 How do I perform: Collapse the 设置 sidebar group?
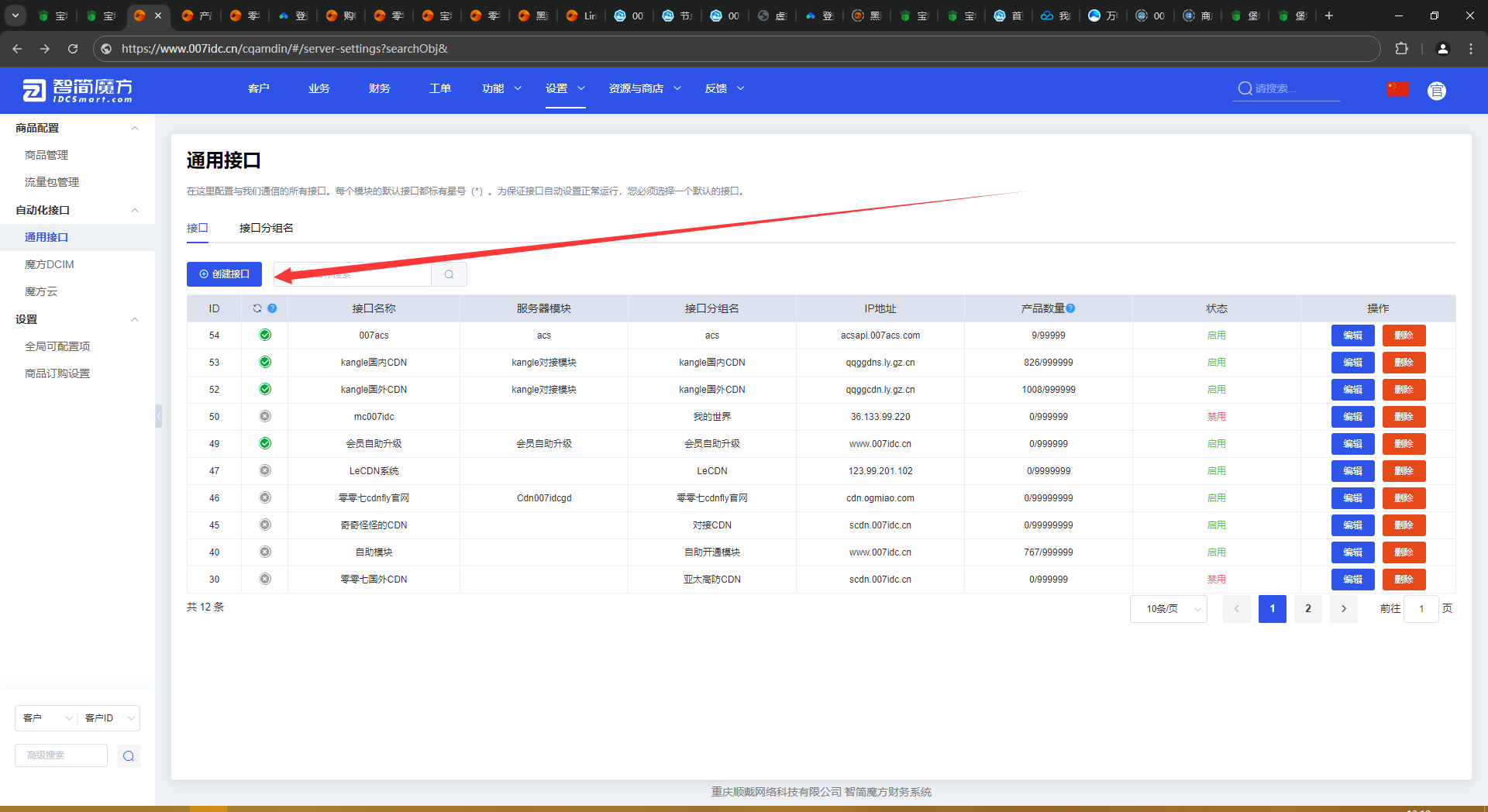[135, 319]
